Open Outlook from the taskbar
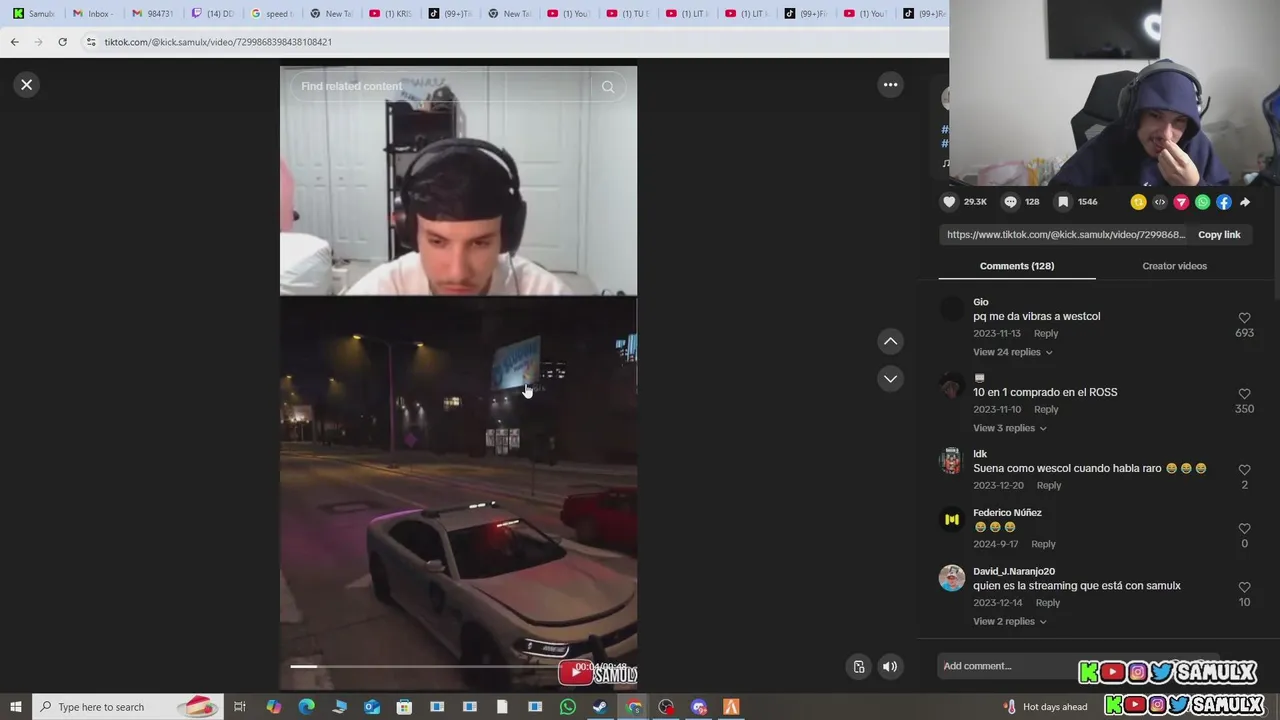The height and width of the screenshot is (720, 1280). tap(371, 707)
